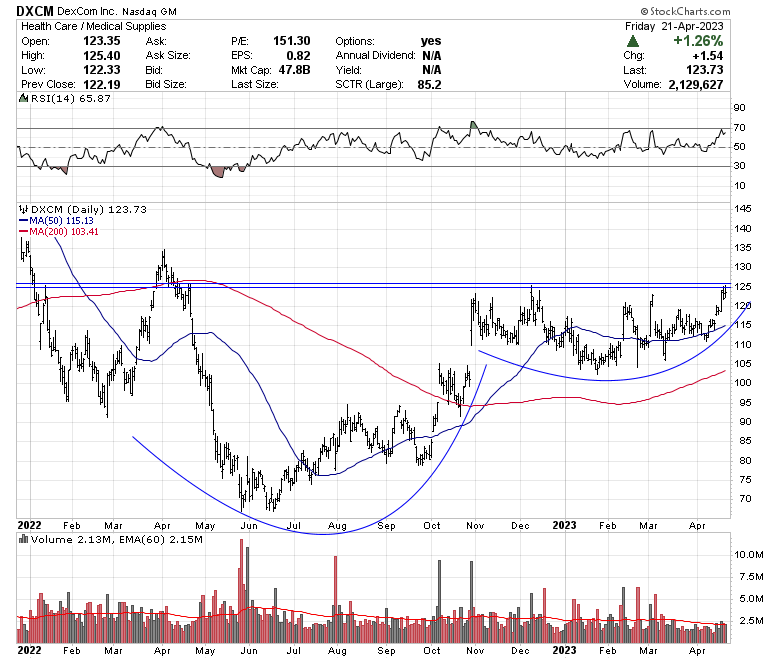The height and width of the screenshot is (659, 780).
Task: Click the 10.0M volume scale label
Action: (x=749, y=555)
